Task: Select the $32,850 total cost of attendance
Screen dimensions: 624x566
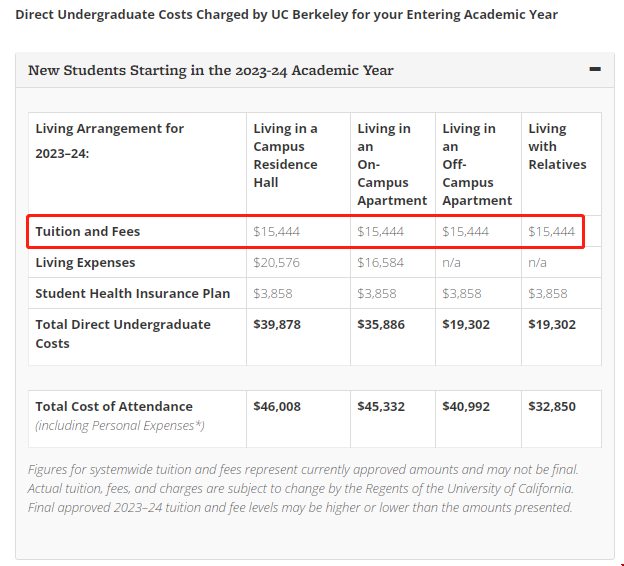Action: pos(552,406)
